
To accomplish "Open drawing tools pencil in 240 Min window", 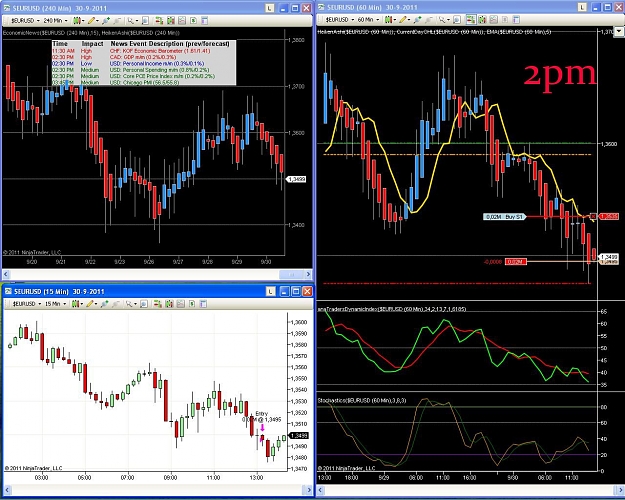I will point(92,20).
